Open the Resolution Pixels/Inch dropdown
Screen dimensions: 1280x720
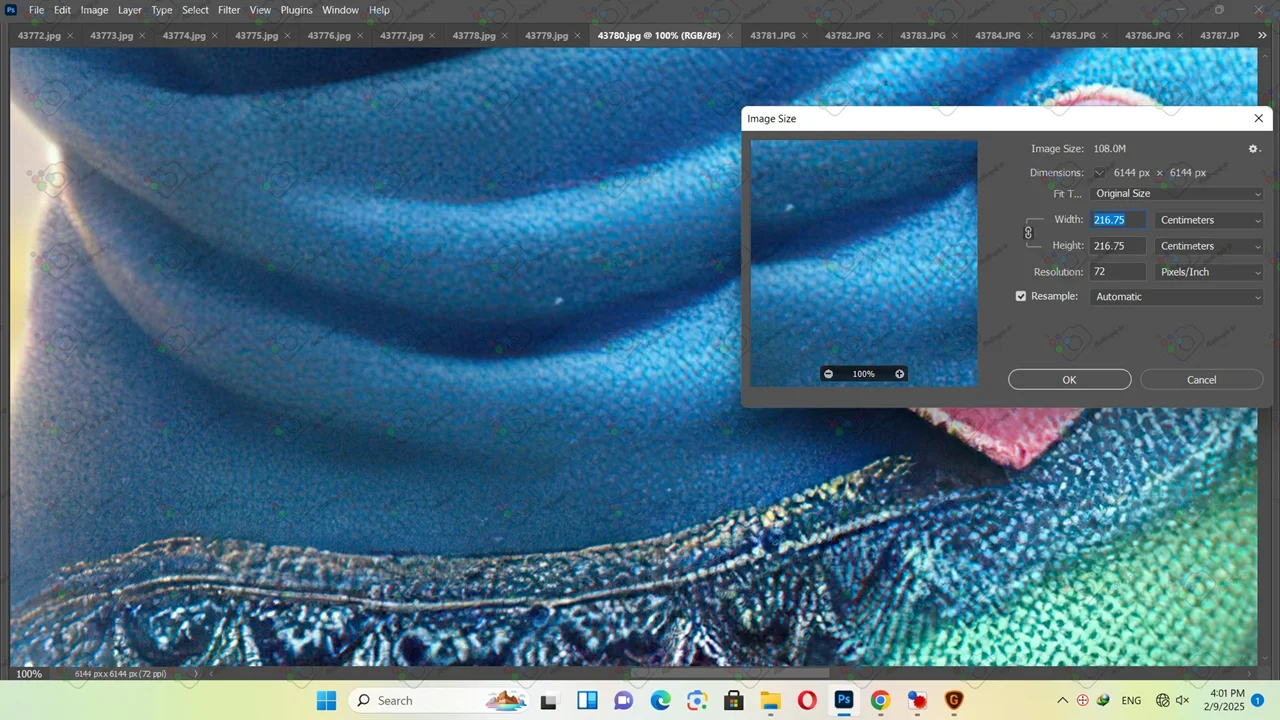tap(1209, 272)
